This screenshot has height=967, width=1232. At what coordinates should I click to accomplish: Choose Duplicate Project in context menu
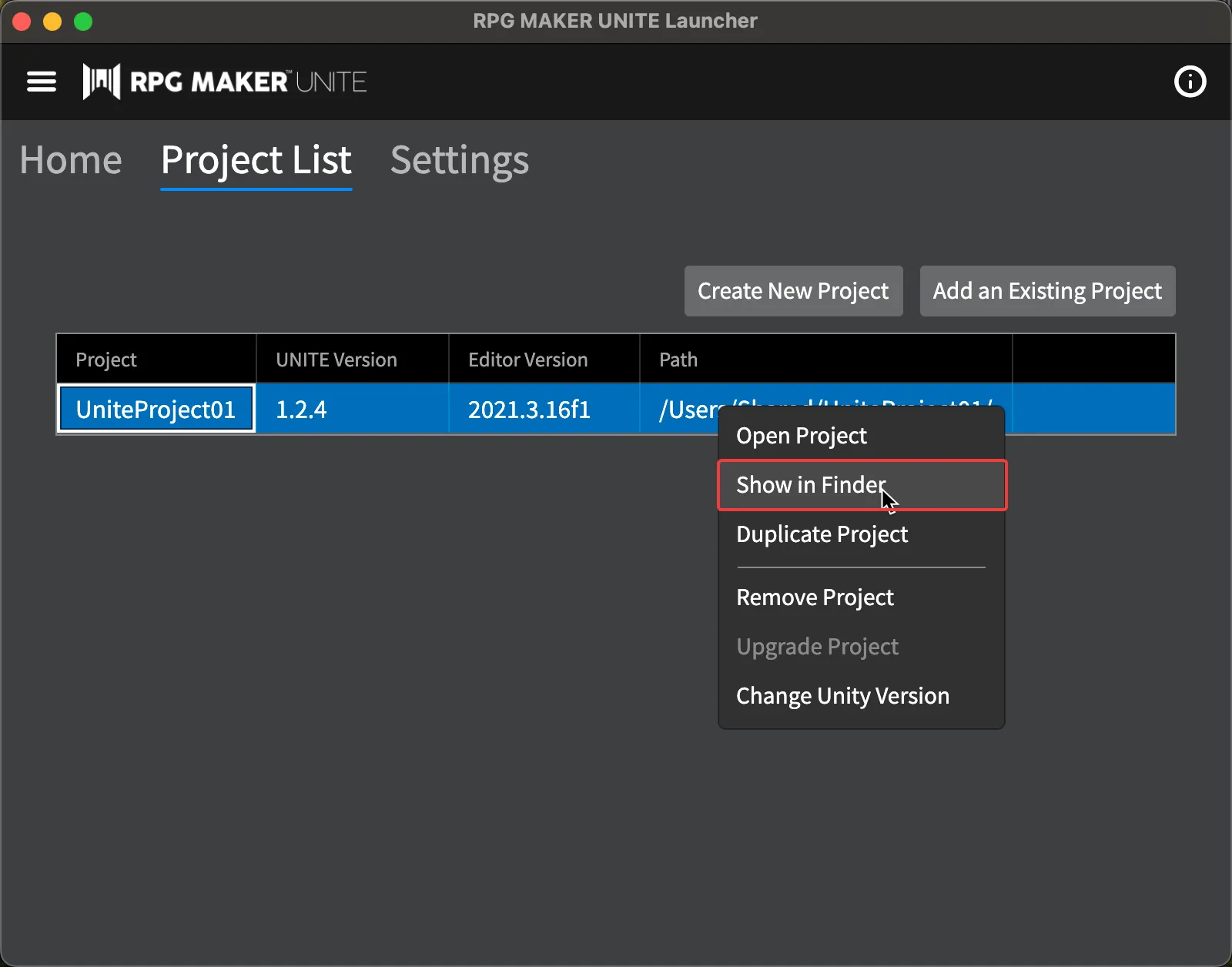point(822,534)
